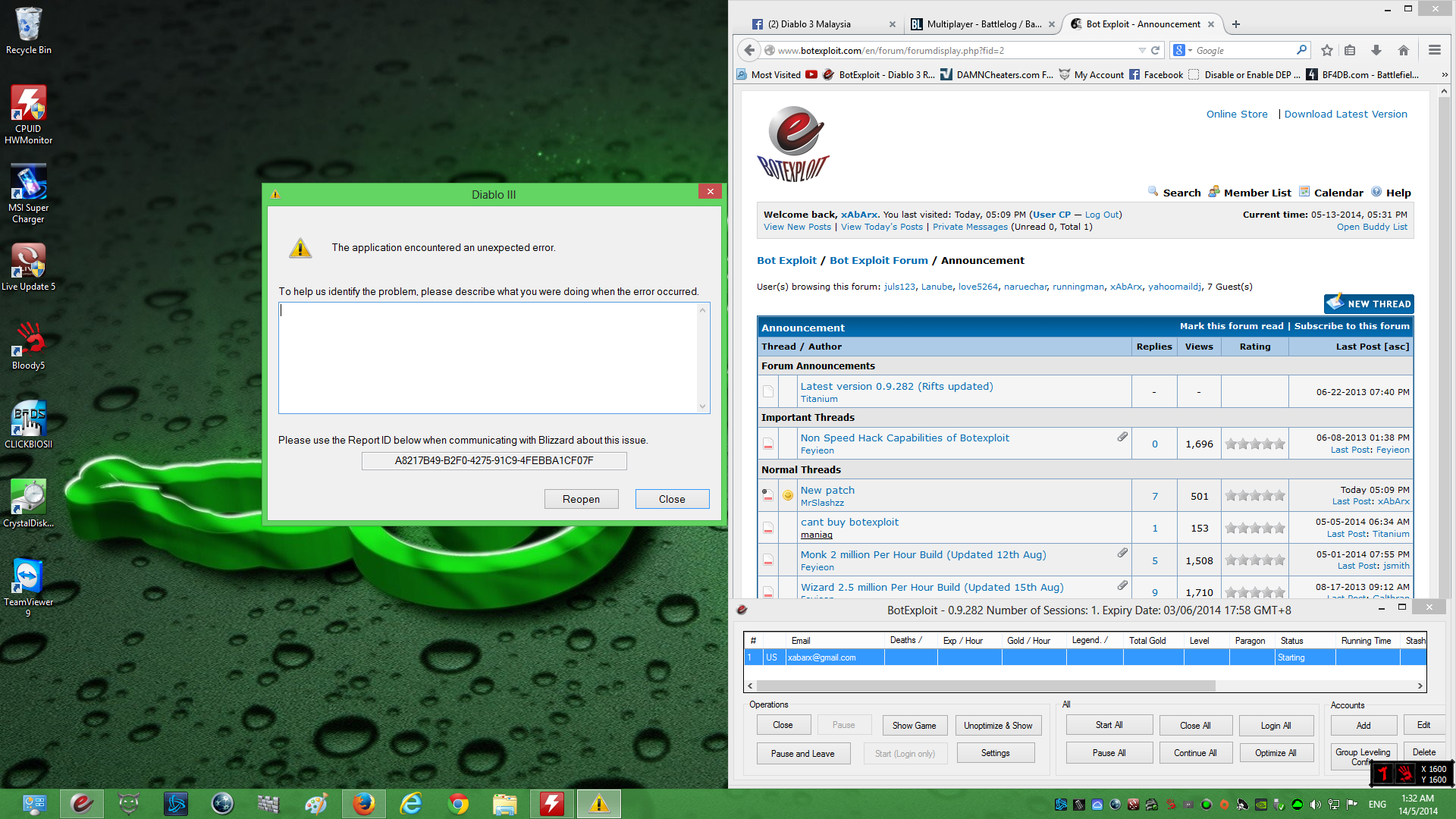The image size is (1456, 819).
Task: Open MSI Super Charger desktop shortcut
Action: click(x=28, y=194)
